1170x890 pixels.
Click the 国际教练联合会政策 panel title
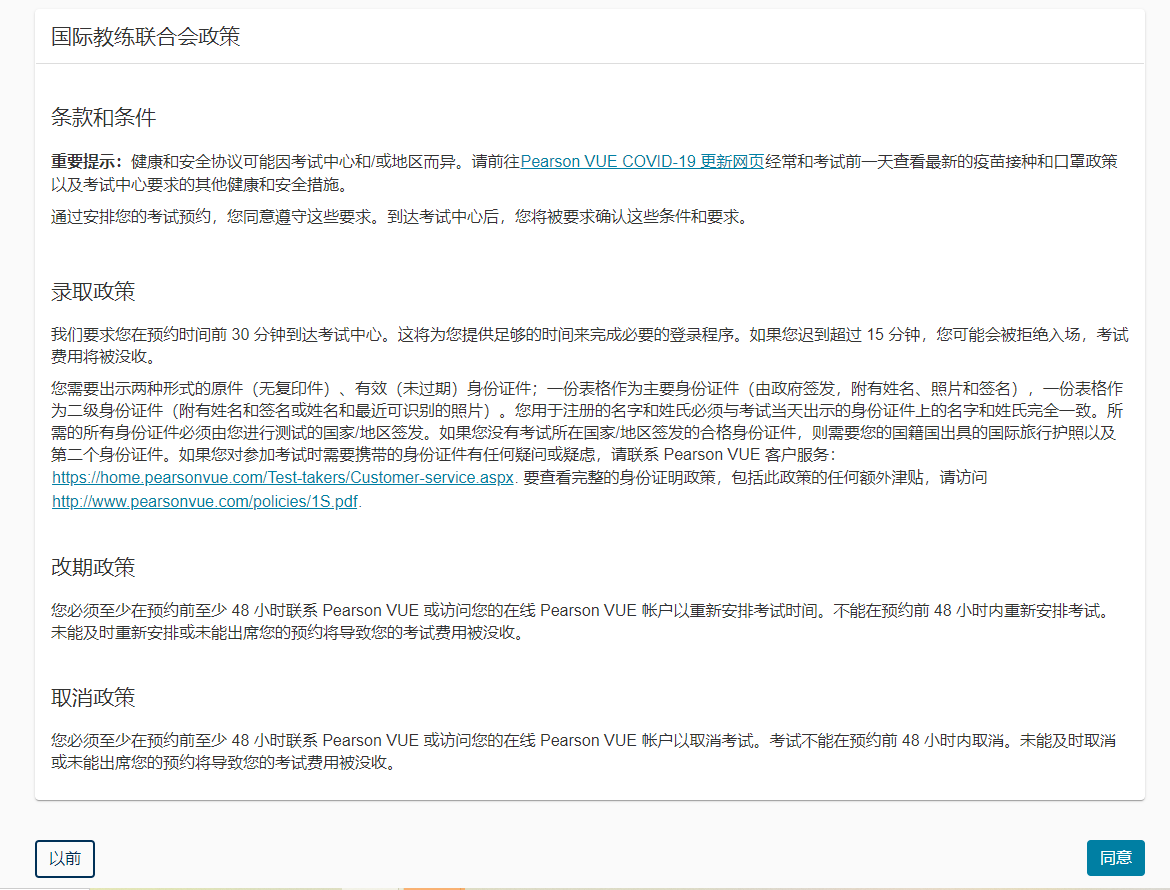coord(145,38)
